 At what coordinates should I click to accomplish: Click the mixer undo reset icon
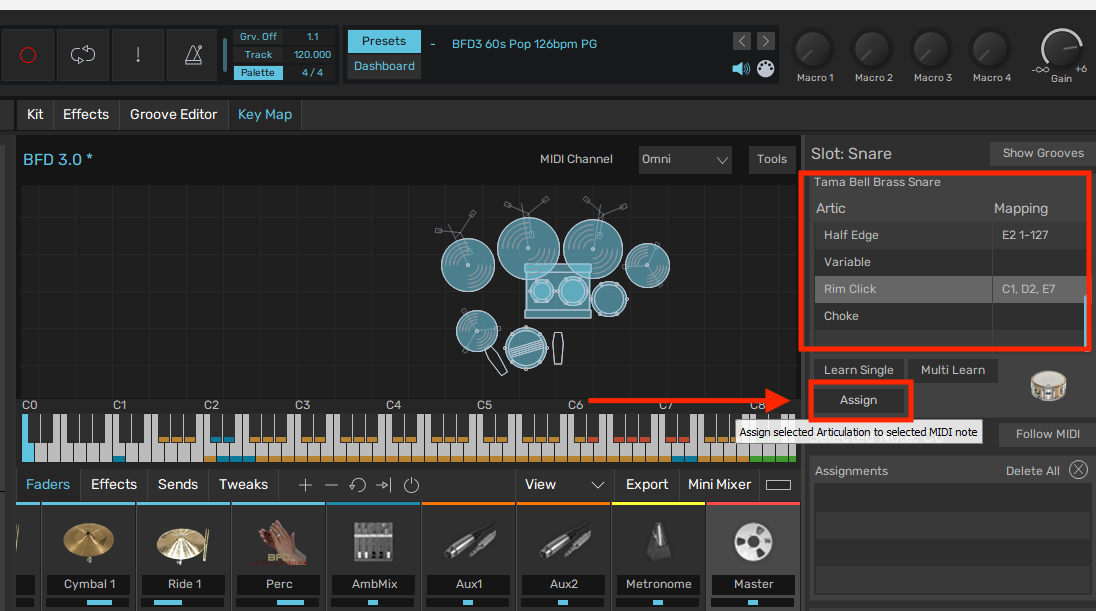(x=357, y=484)
